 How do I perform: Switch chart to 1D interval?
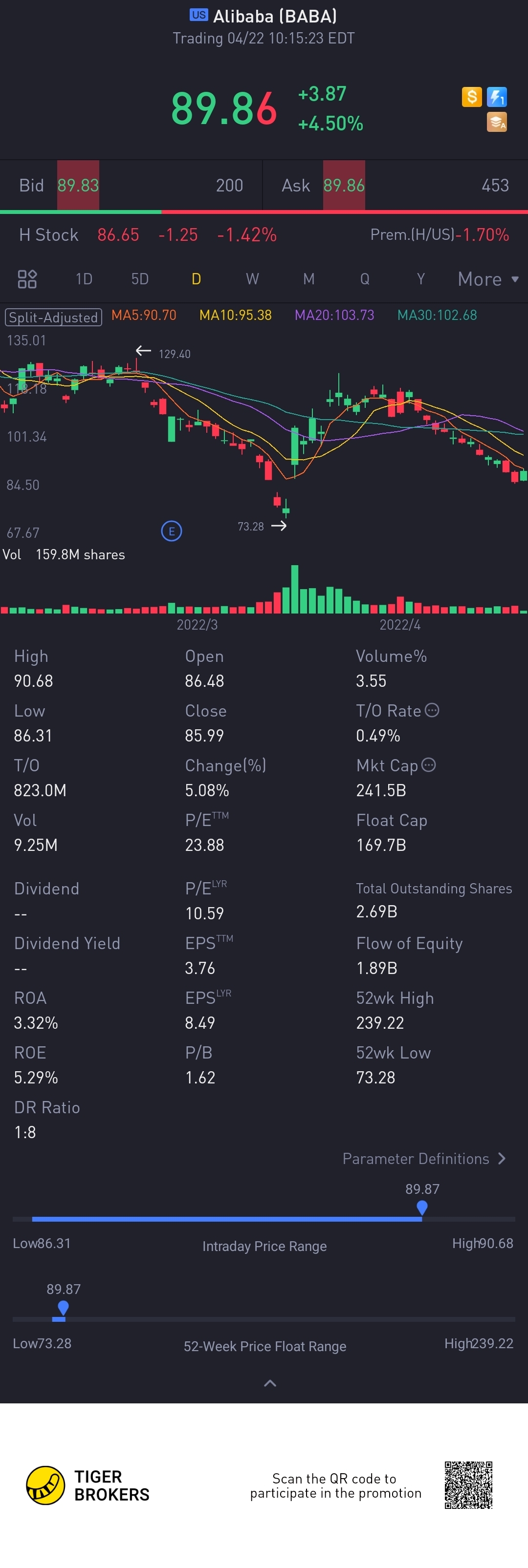[84, 279]
